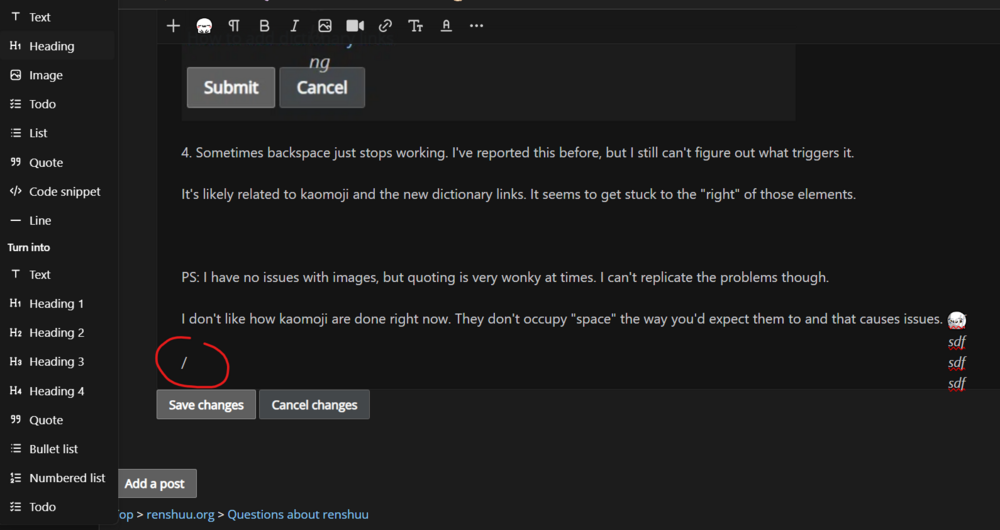
Task: Add a hyperlink with the link icon
Action: point(385,26)
